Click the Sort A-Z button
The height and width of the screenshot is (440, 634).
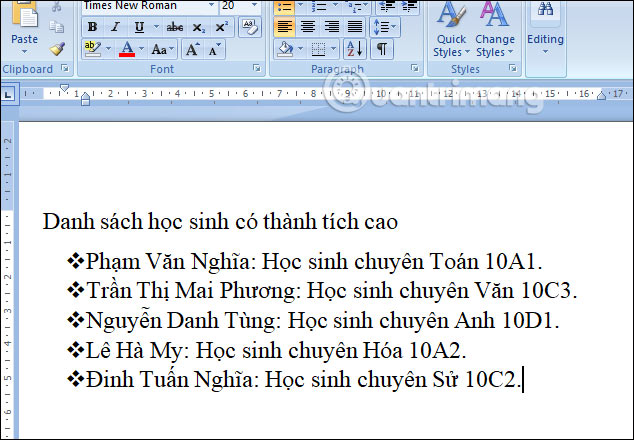coord(355,49)
